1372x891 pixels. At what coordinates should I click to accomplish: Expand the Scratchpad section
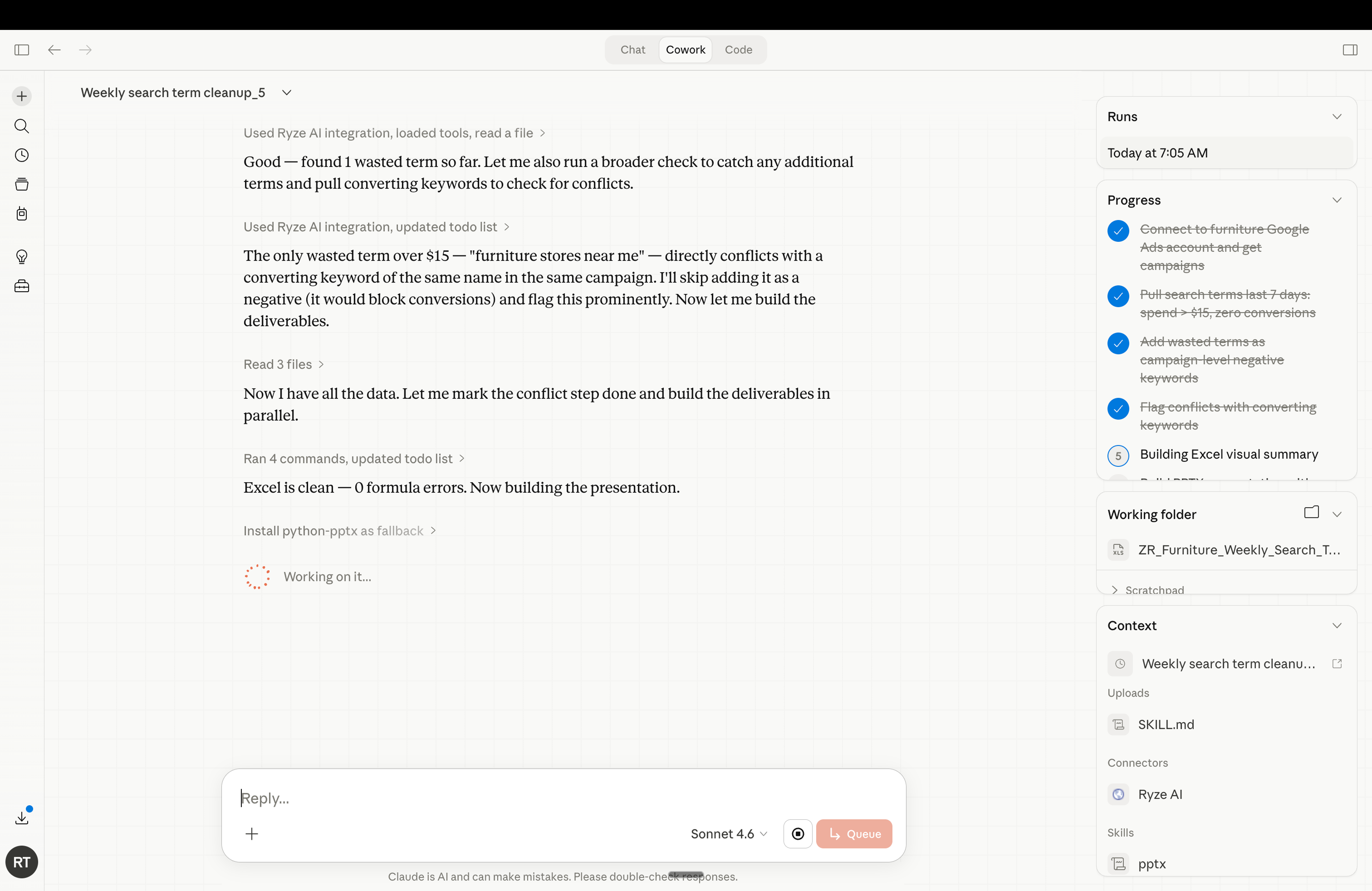[1114, 590]
